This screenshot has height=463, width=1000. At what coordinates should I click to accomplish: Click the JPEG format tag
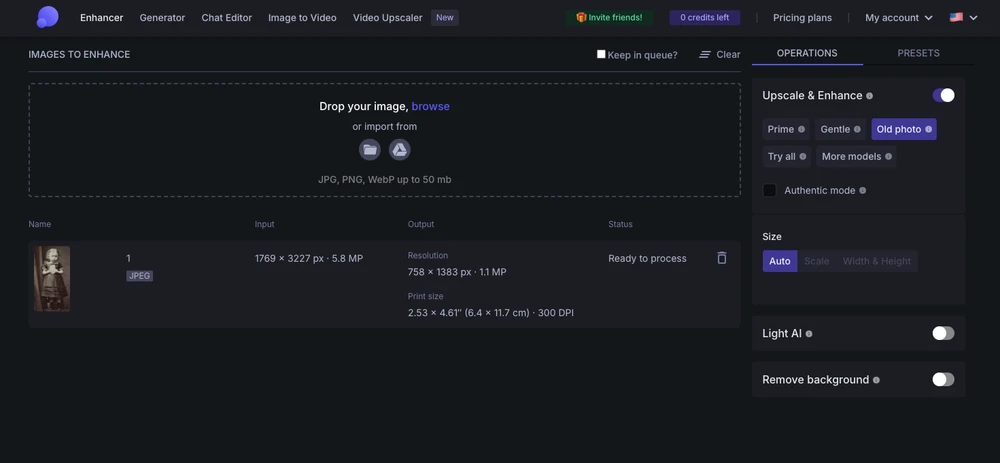click(140, 276)
